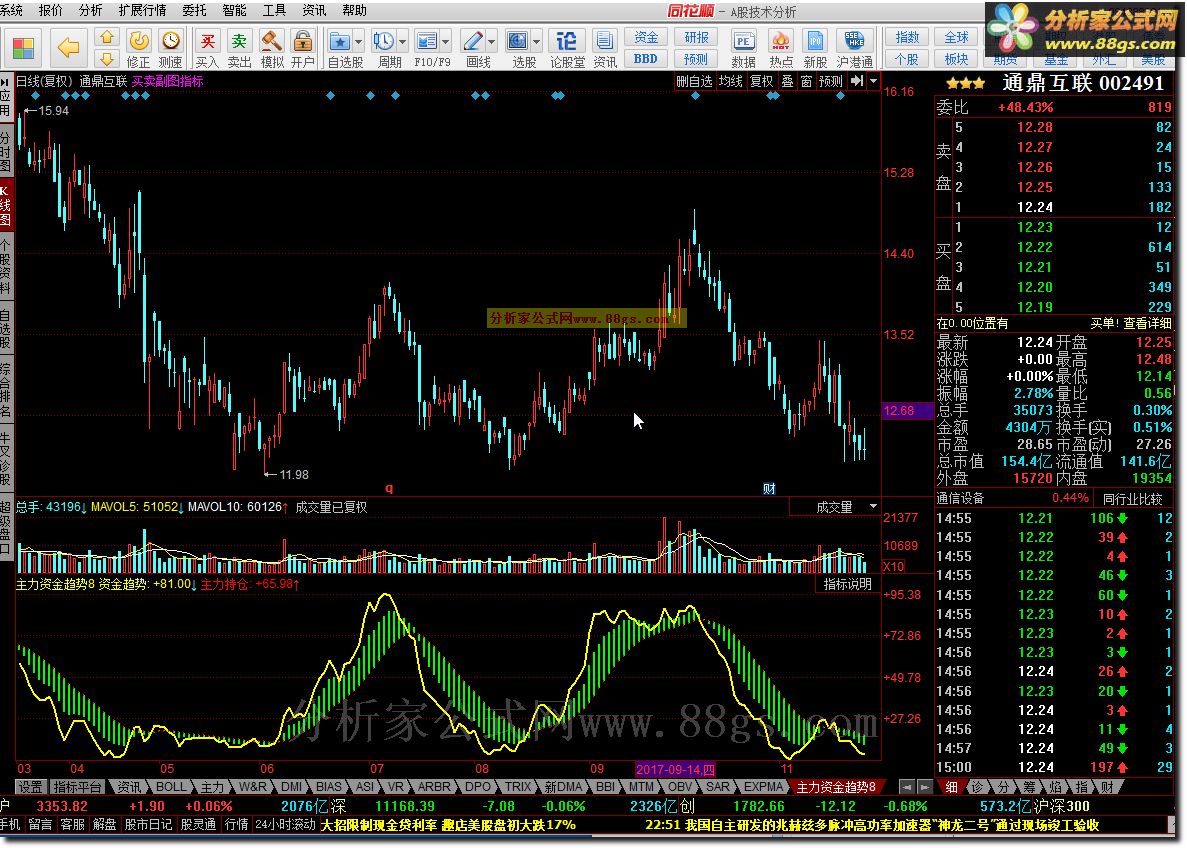
Task: Select the 分时图 sidebar tab
Action: tap(5, 151)
